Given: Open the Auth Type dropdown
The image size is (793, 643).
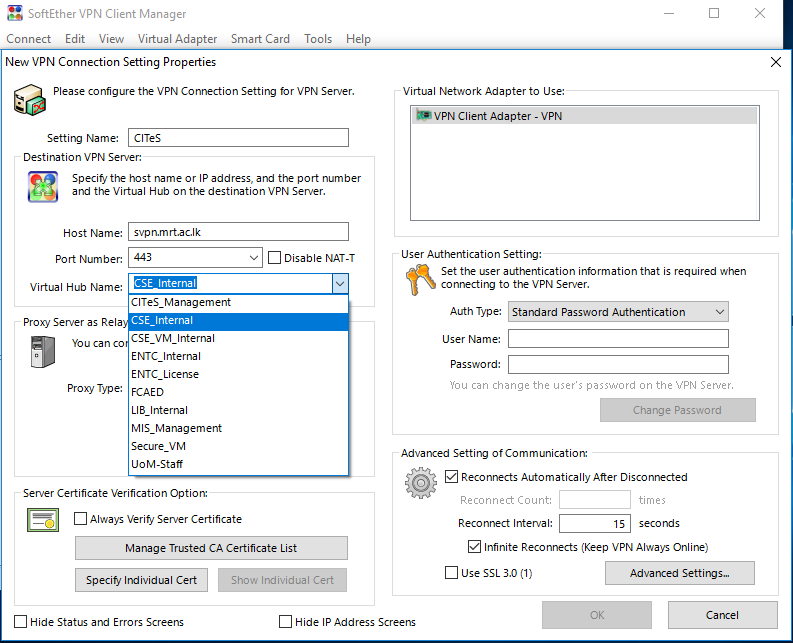Looking at the screenshot, I should [720, 312].
